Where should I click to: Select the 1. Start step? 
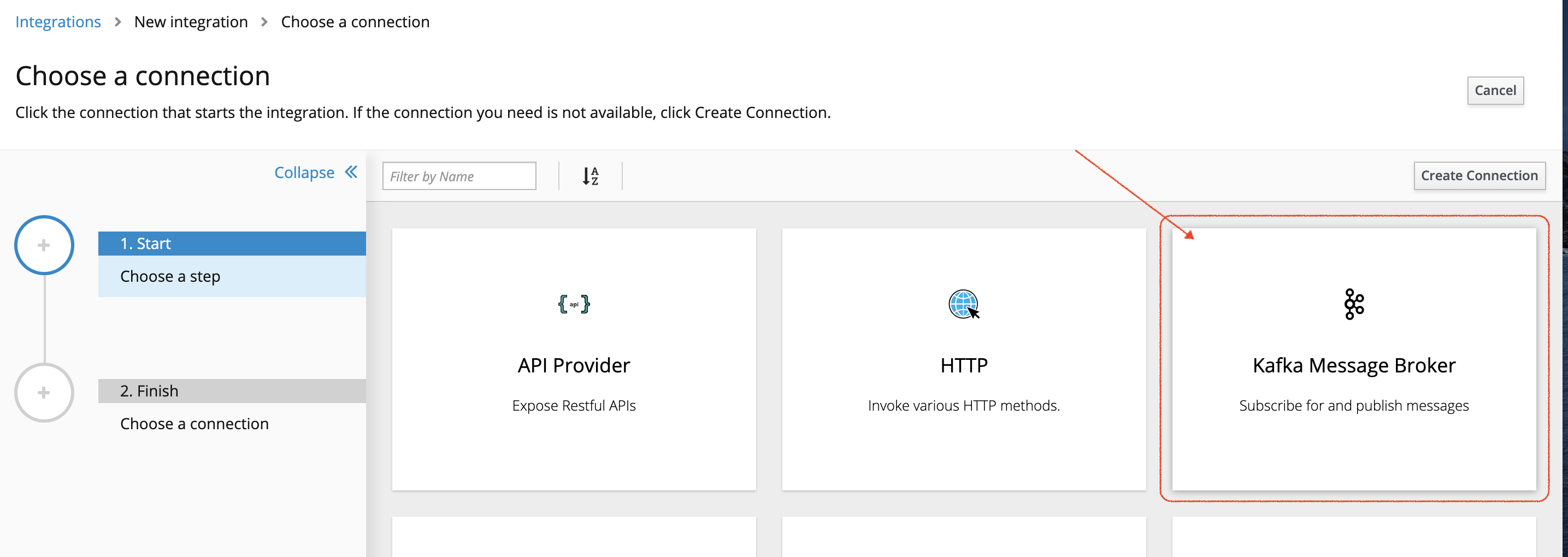click(232, 244)
